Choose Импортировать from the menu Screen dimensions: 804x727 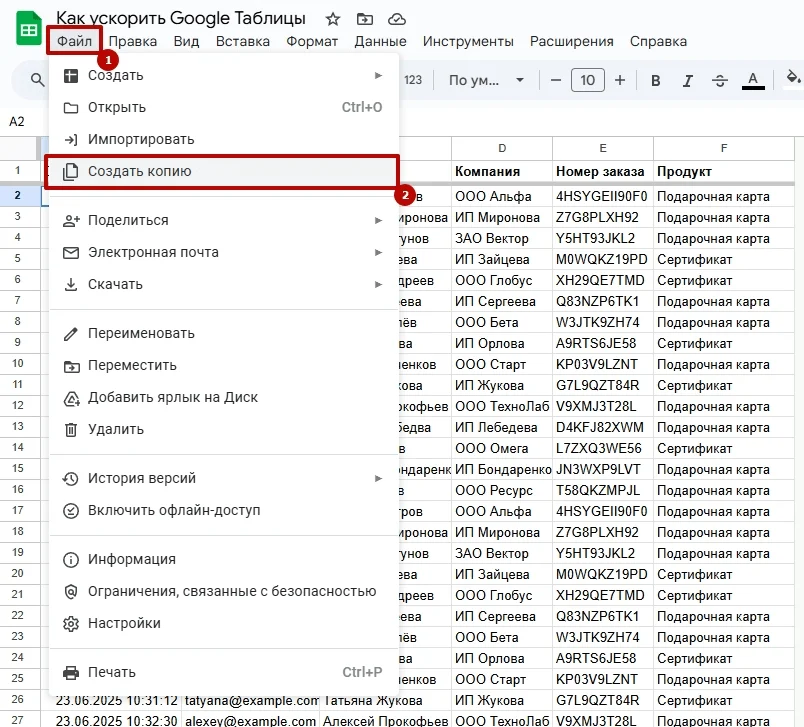(141, 139)
